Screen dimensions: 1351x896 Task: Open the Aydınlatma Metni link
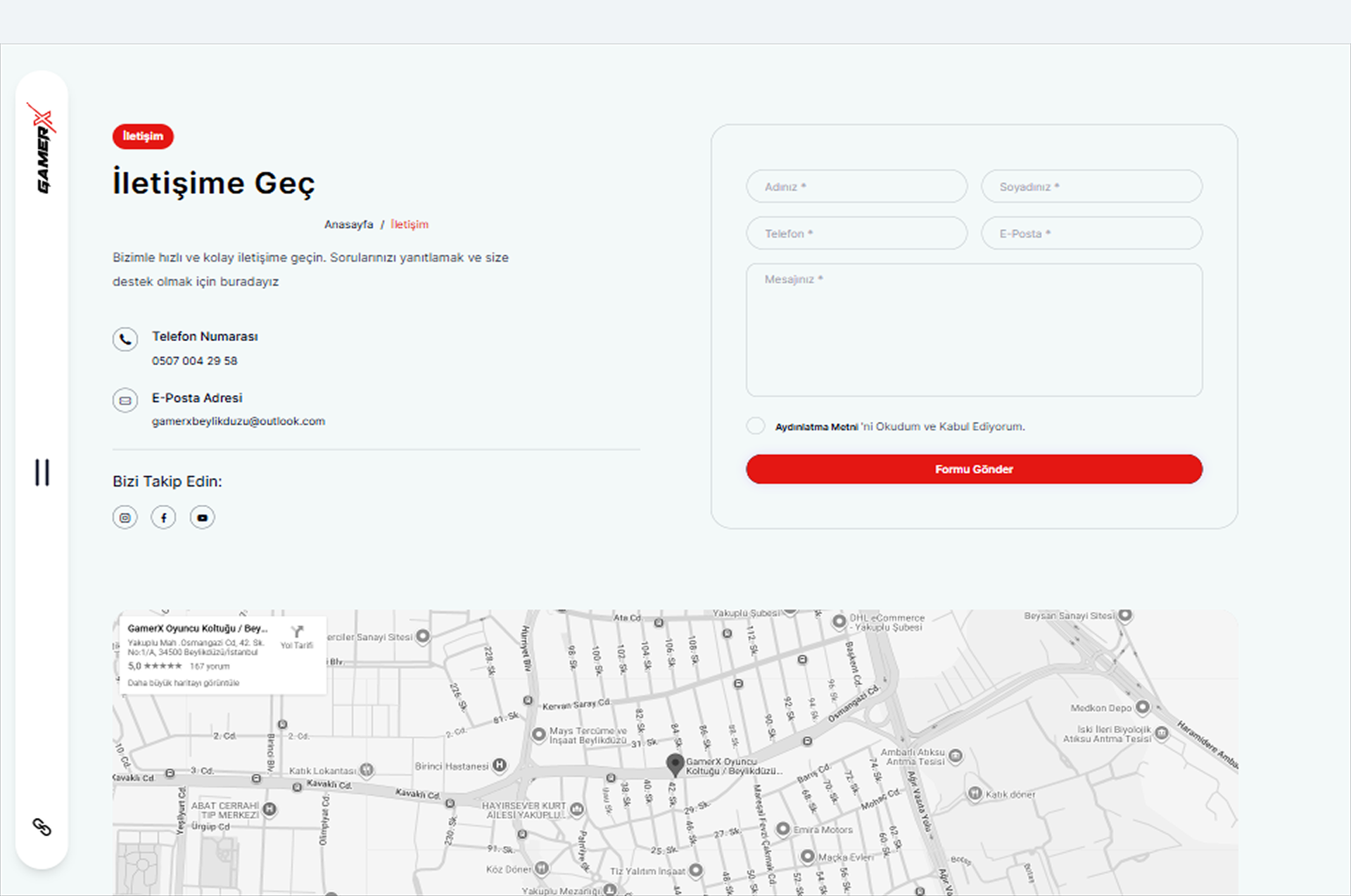pos(816,427)
